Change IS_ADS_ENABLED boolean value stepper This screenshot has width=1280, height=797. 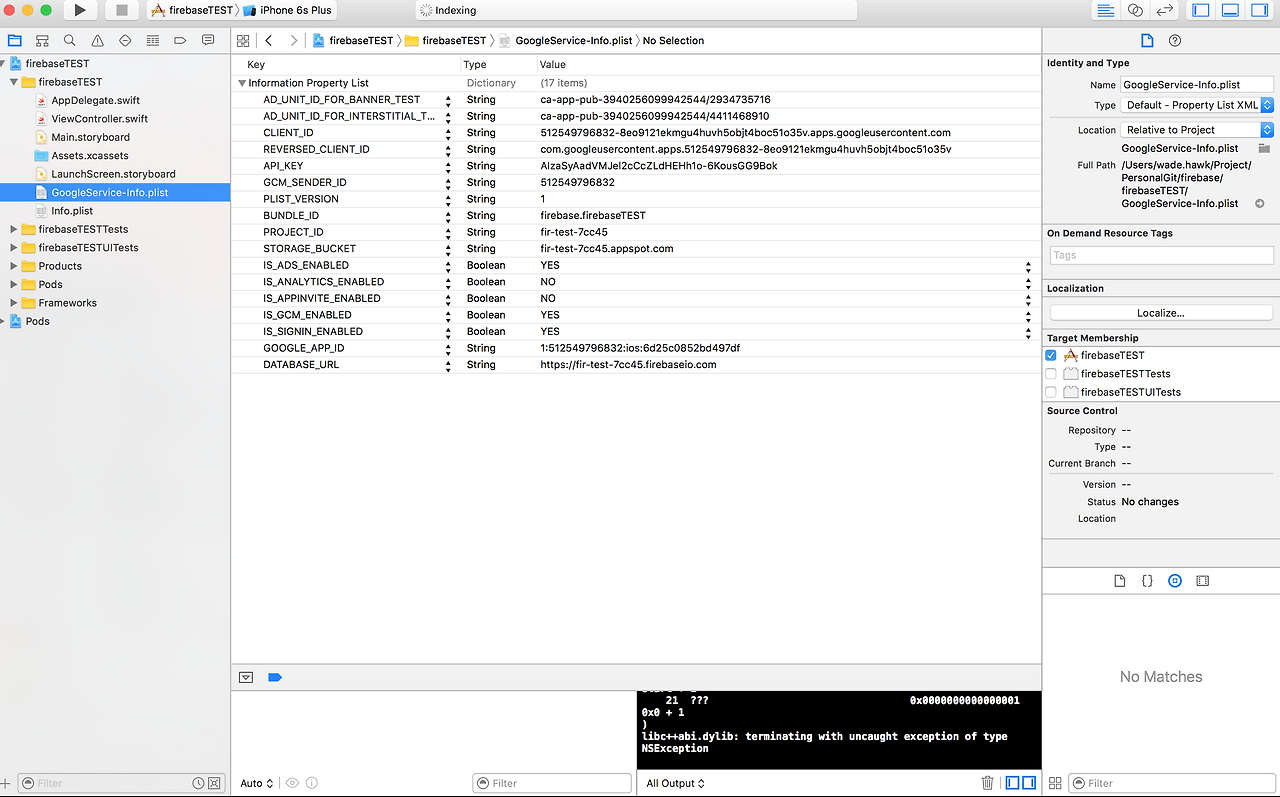click(x=1028, y=266)
